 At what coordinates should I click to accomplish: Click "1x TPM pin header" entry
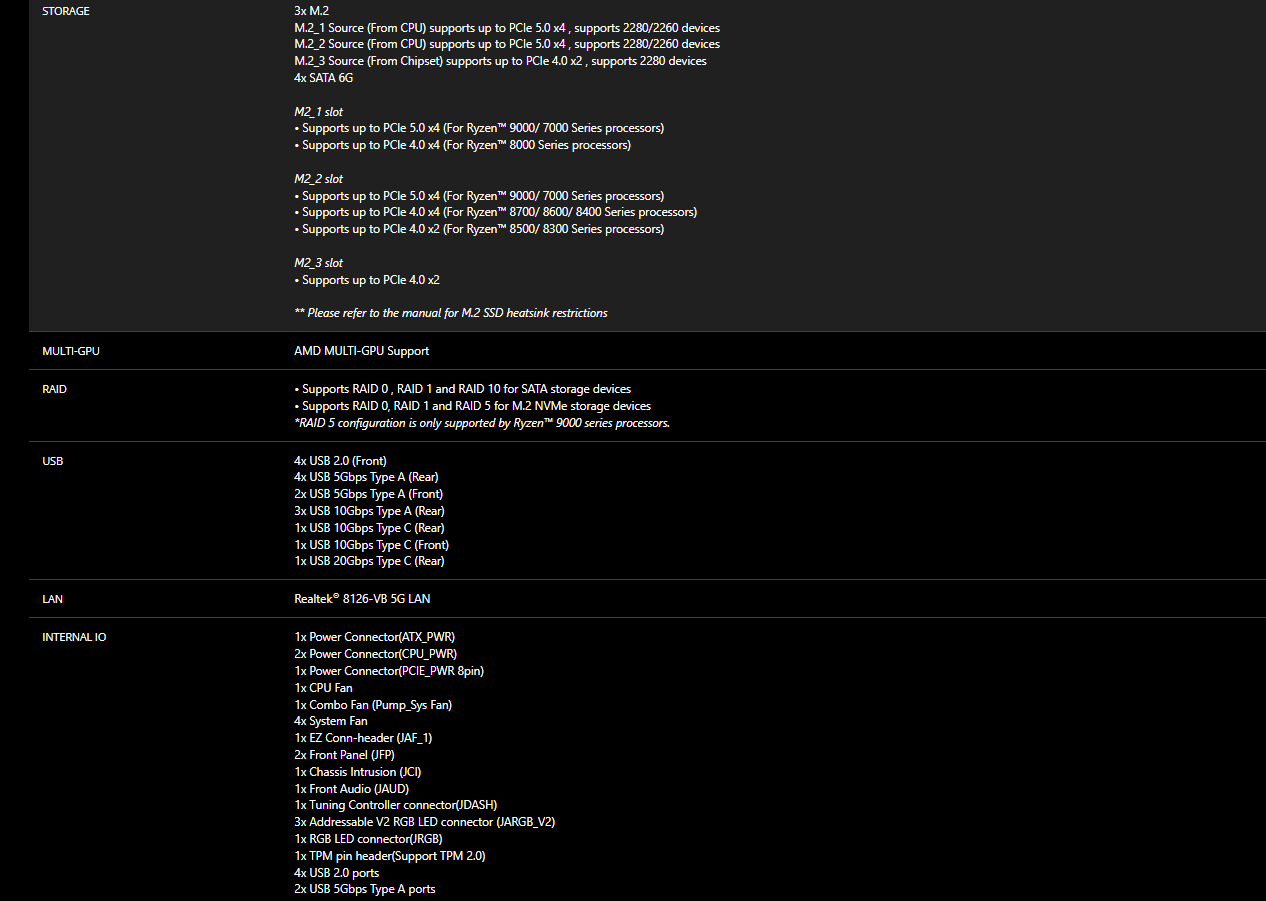click(x=390, y=856)
